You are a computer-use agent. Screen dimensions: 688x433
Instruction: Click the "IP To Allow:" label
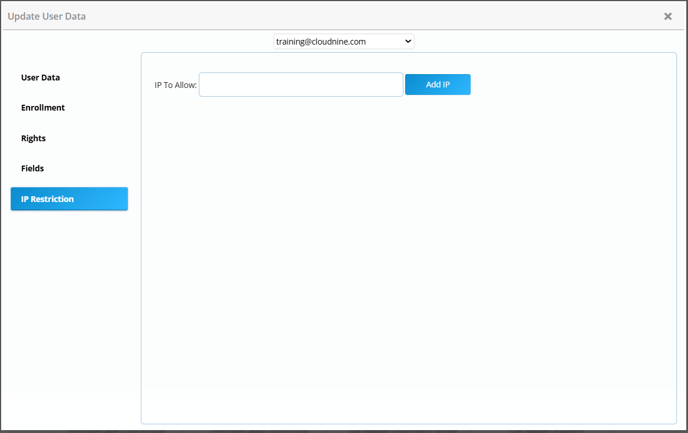pyautogui.click(x=175, y=85)
